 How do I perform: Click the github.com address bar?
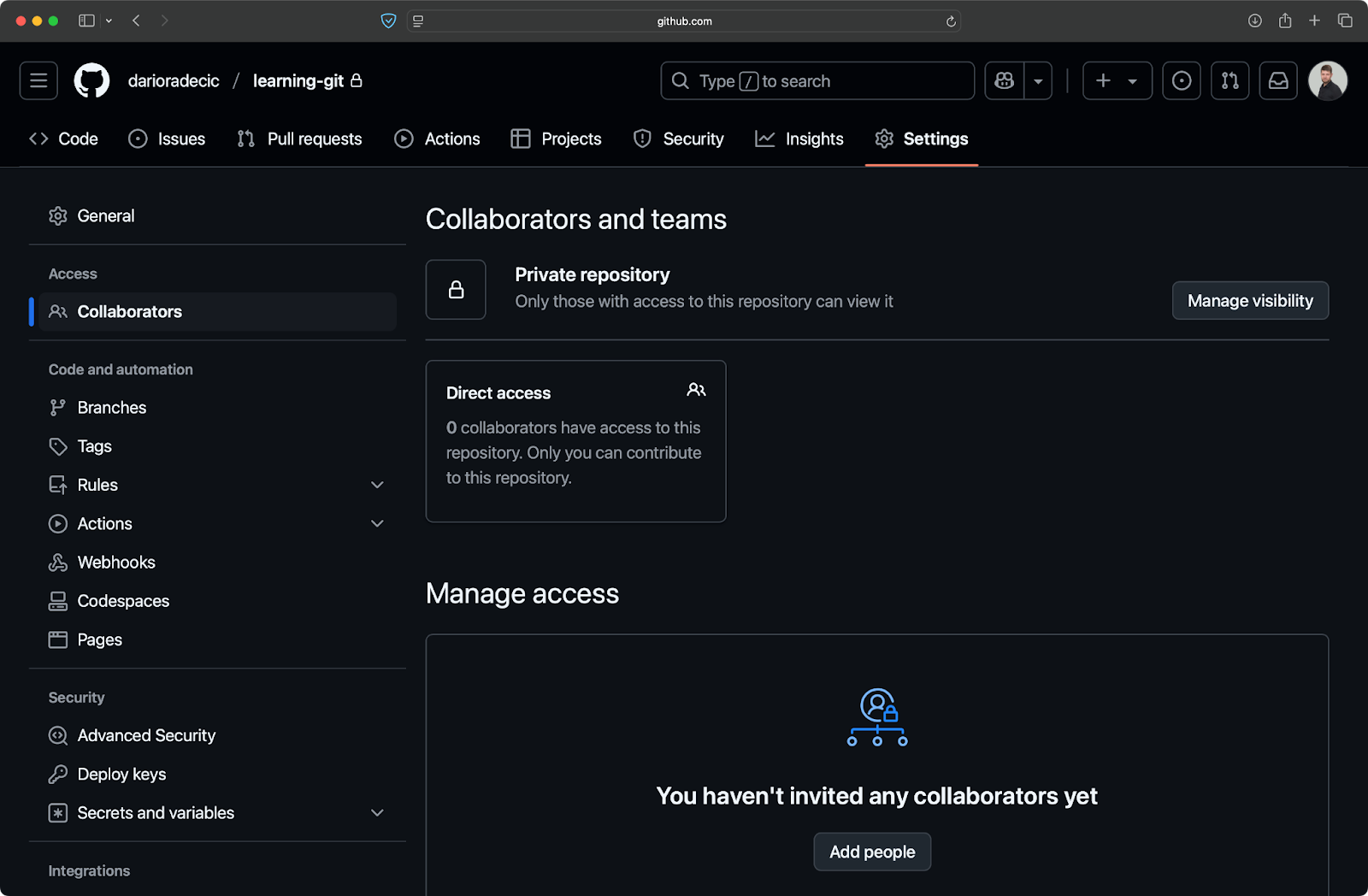tap(684, 21)
